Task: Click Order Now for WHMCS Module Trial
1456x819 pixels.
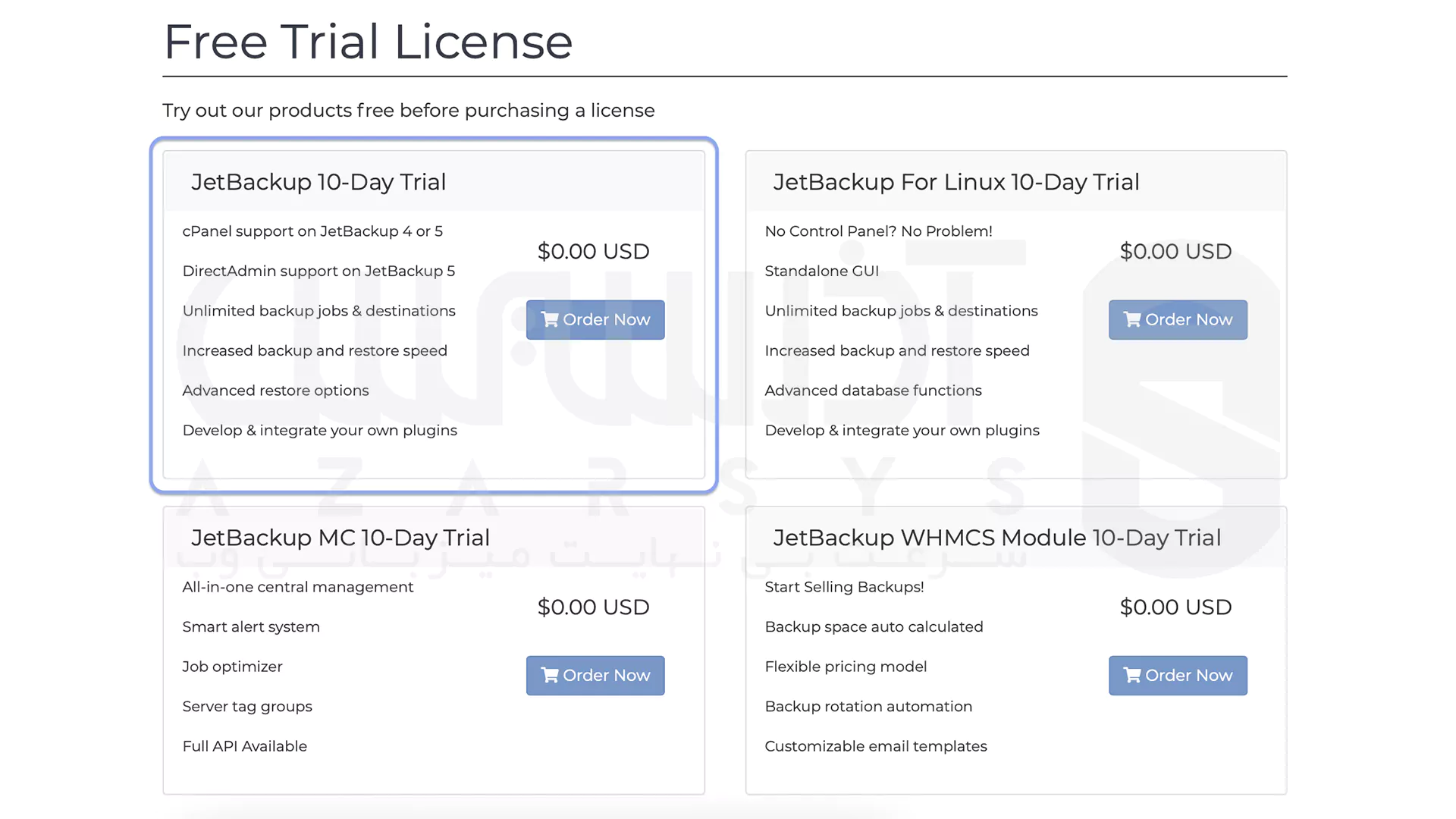Action: coord(1178,675)
